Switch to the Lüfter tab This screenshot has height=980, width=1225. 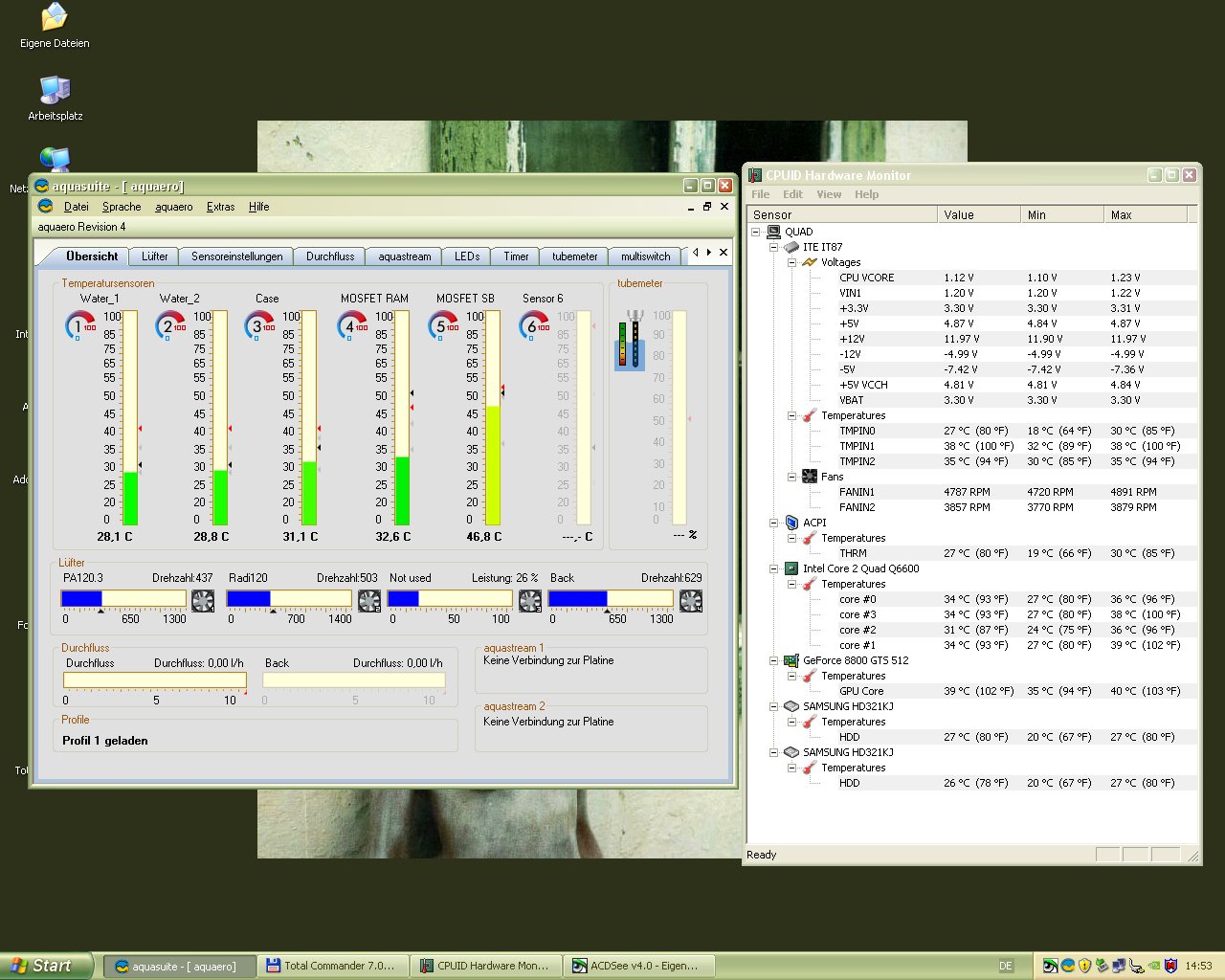click(x=154, y=256)
